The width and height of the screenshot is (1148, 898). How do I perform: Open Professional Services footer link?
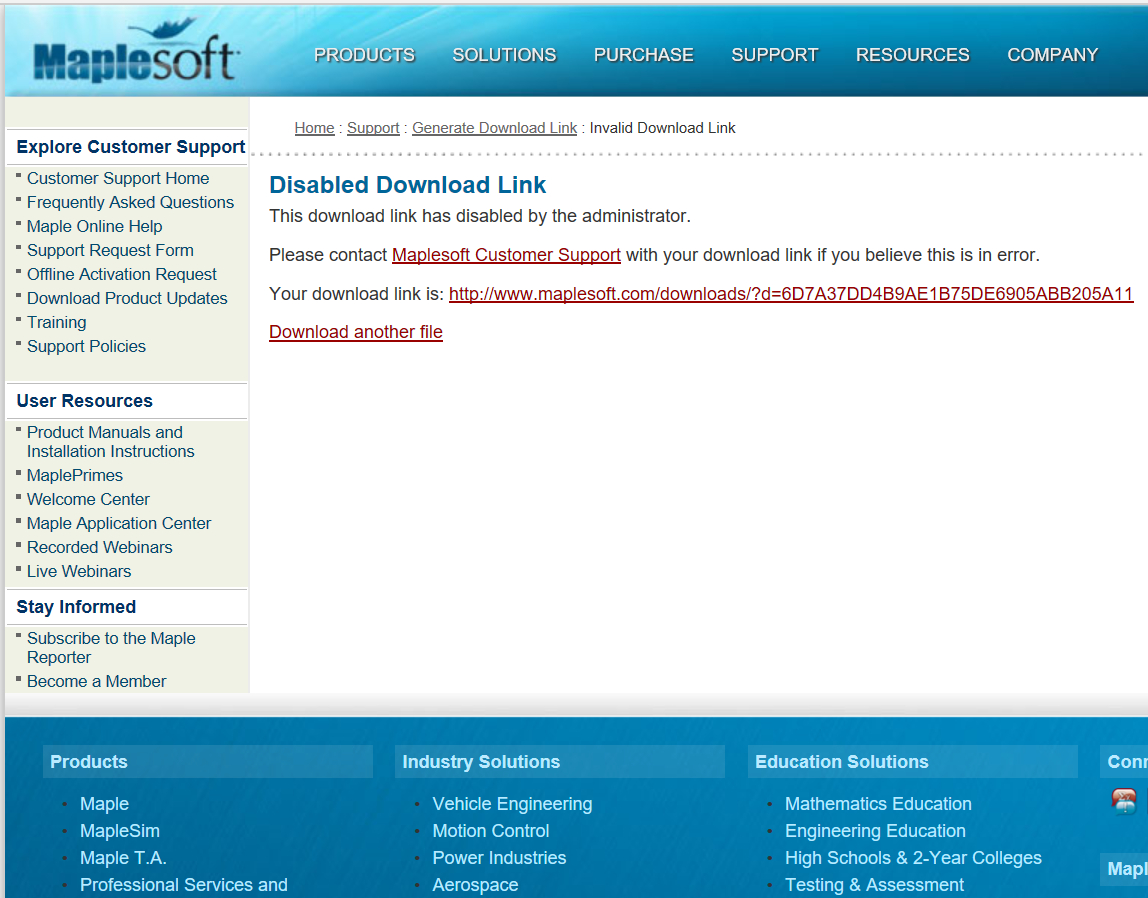click(x=184, y=885)
